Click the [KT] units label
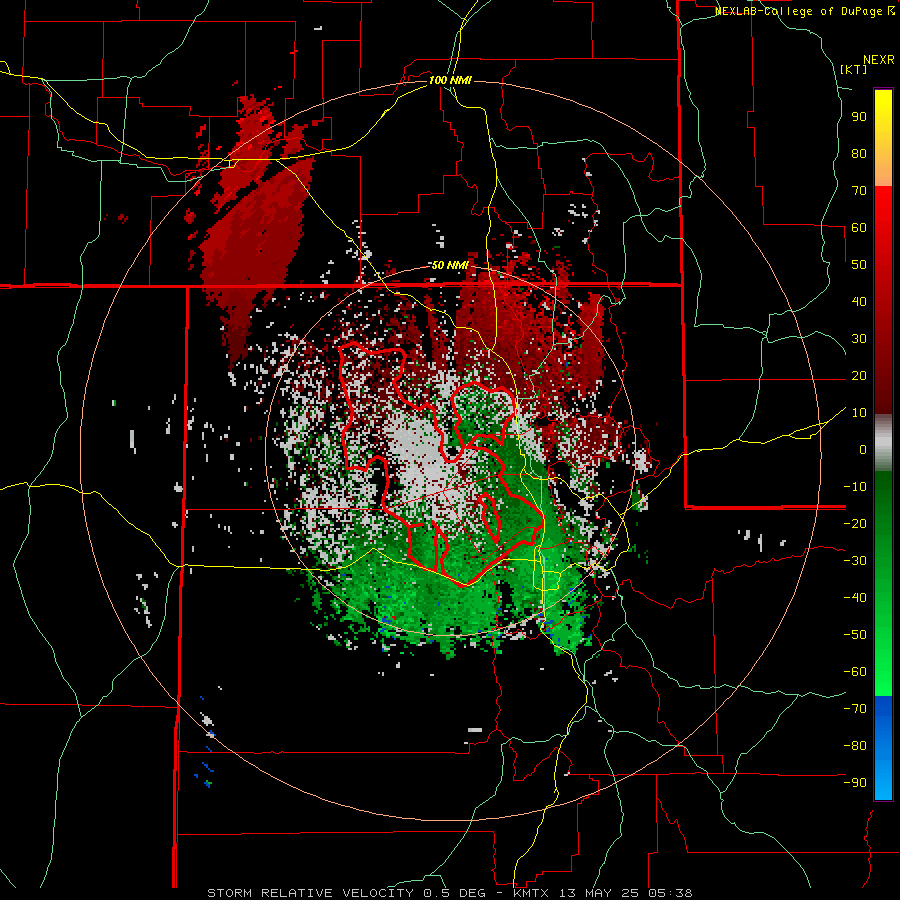This screenshot has width=900, height=900. tap(853, 69)
